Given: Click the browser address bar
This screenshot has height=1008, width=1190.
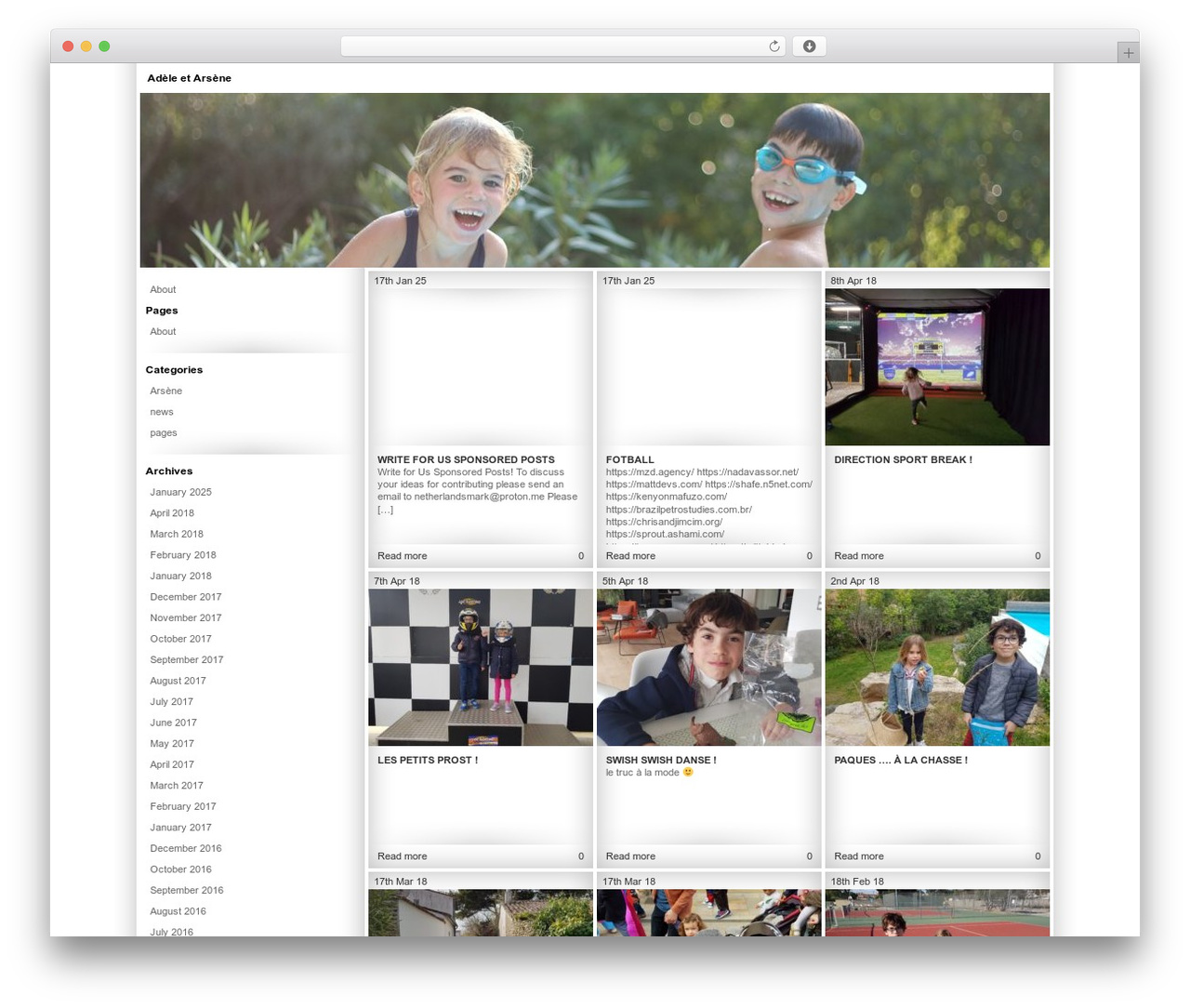Looking at the screenshot, I should click(562, 46).
